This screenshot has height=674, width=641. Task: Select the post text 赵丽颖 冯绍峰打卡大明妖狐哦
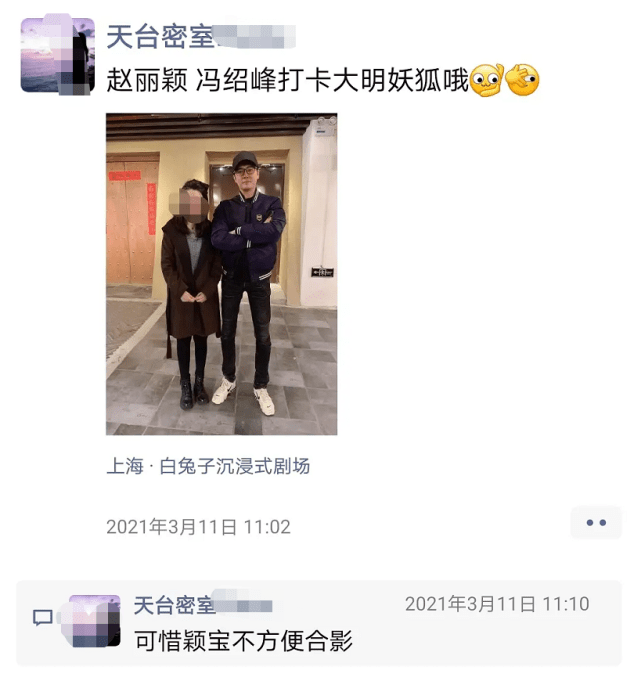point(287,80)
